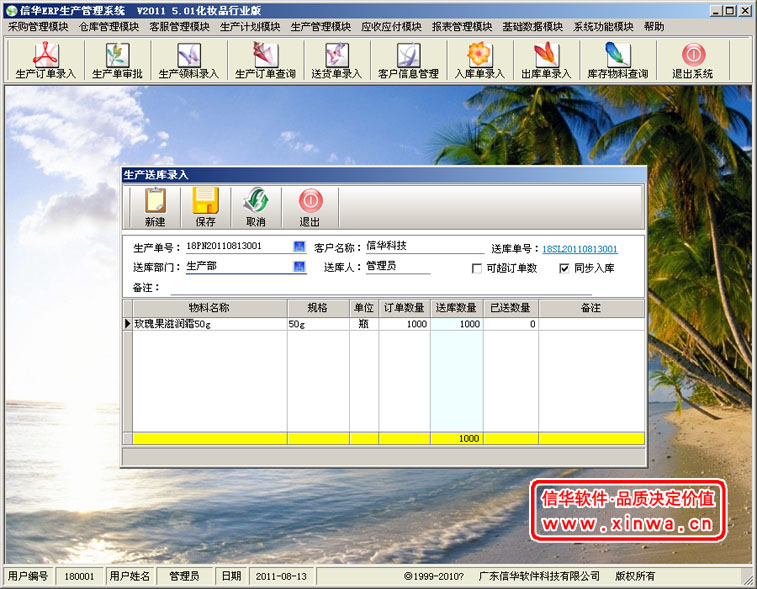
Task: Click 客户名称 field showing 信华科技
Action: tap(424, 246)
